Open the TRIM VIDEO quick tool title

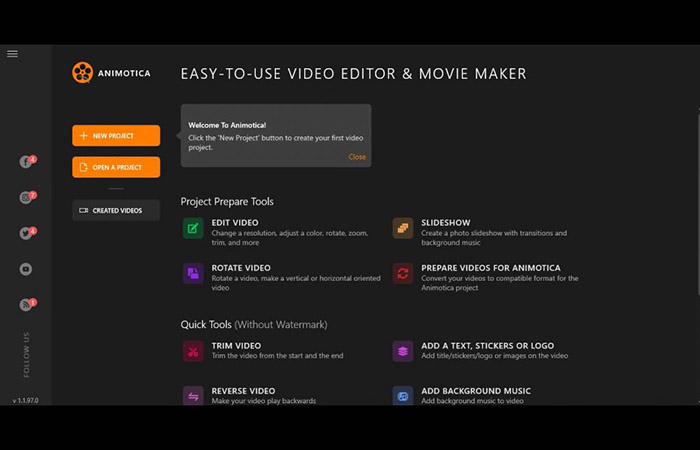[236, 346]
